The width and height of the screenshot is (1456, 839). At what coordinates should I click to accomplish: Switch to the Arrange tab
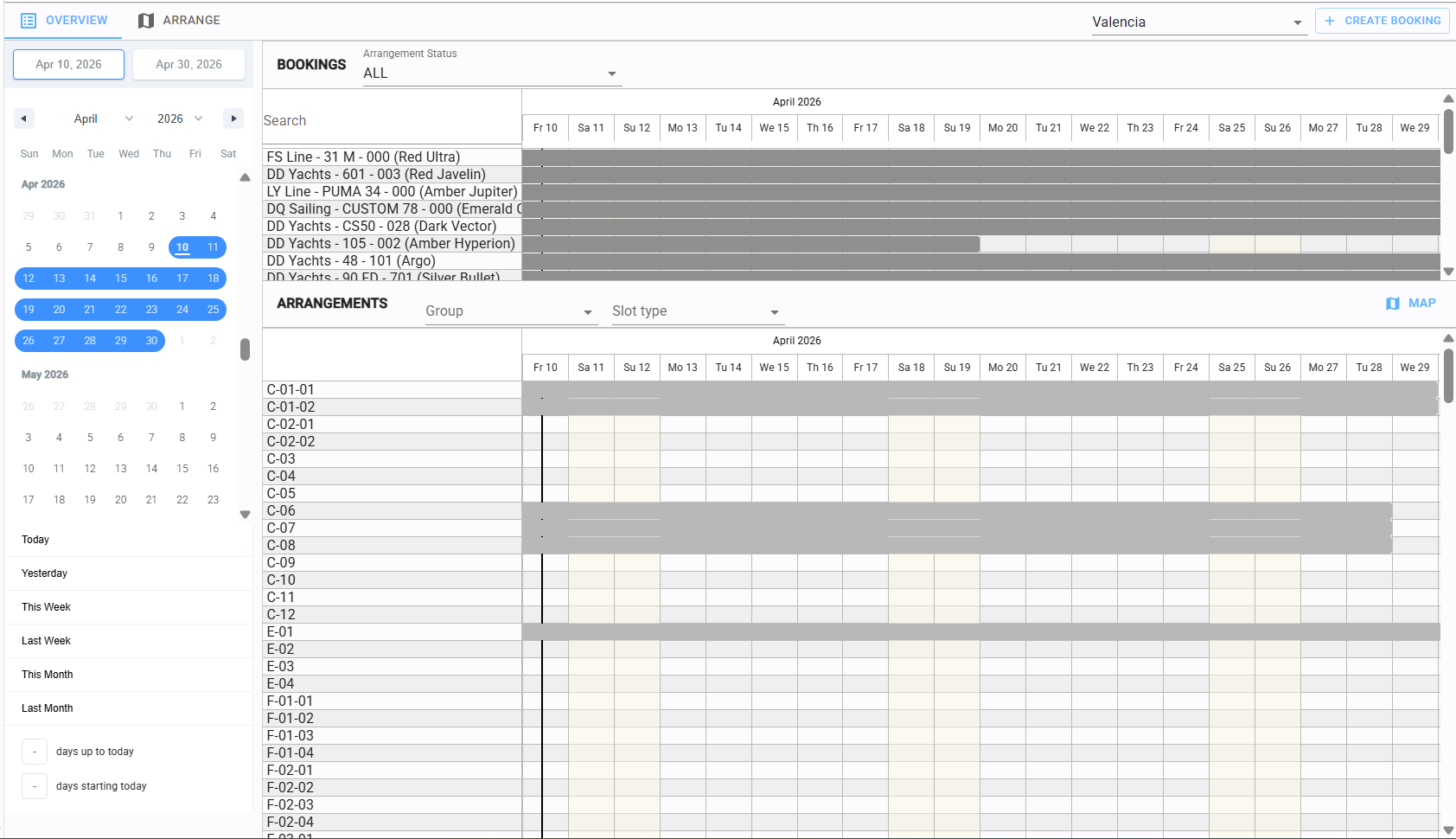coord(179,21)
